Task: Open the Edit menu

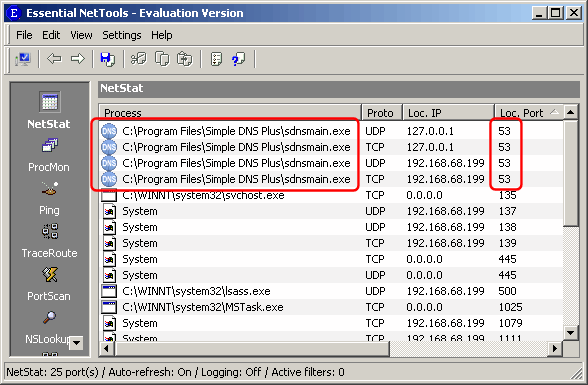Action: 51,35
